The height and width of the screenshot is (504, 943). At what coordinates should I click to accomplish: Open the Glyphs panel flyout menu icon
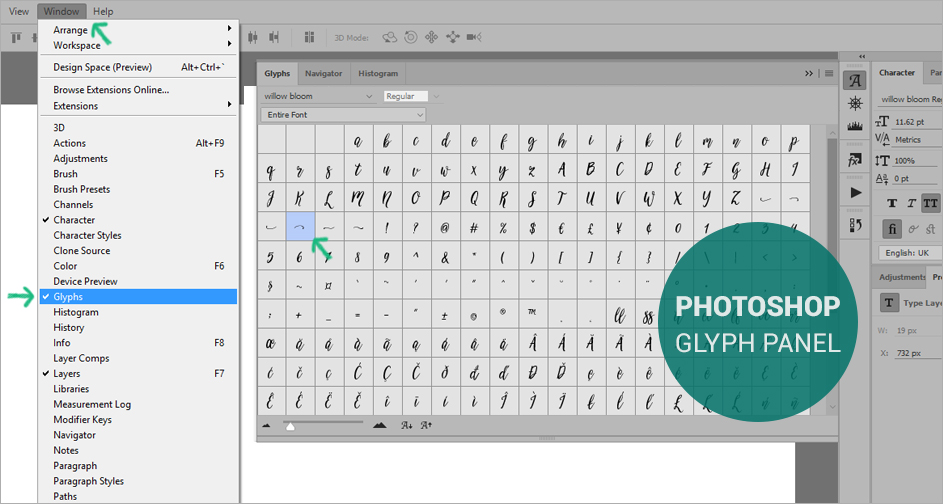click(x=829, y=73)
